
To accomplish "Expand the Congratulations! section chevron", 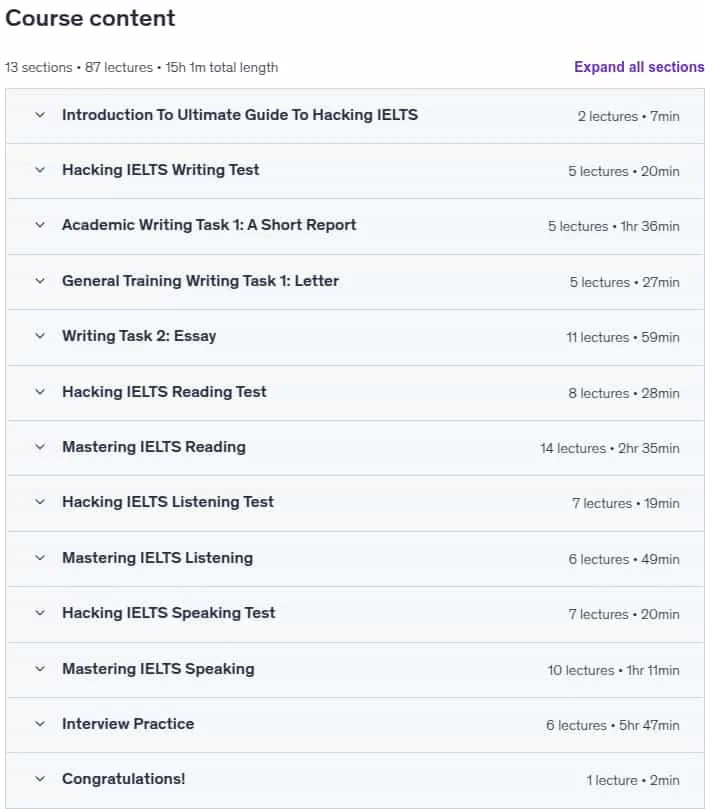I will (x=40, y=779).
